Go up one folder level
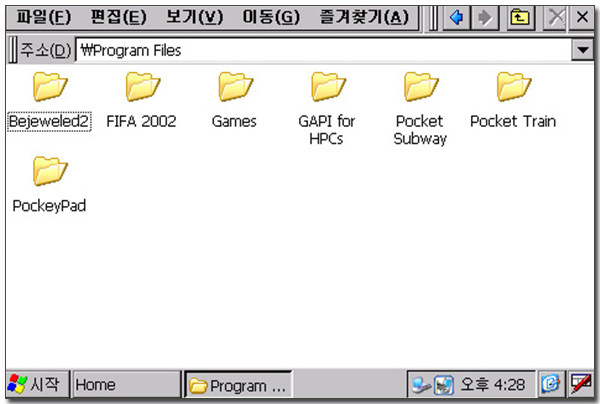 click(520, 17)
